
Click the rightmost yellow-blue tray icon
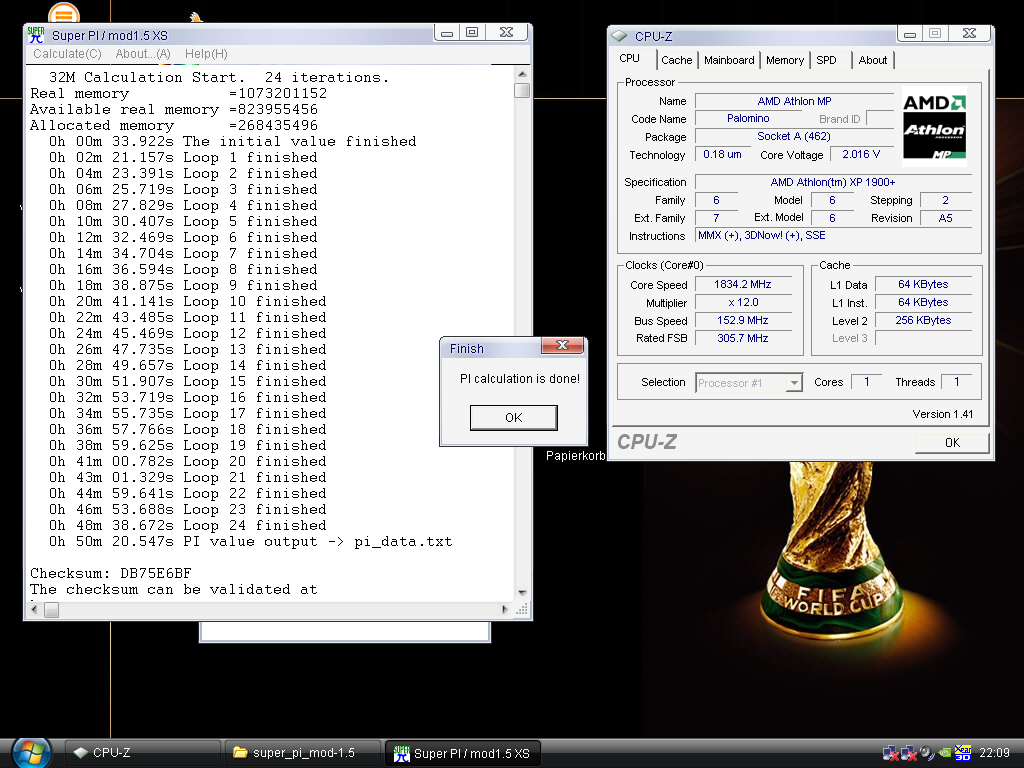click(963, 753)
